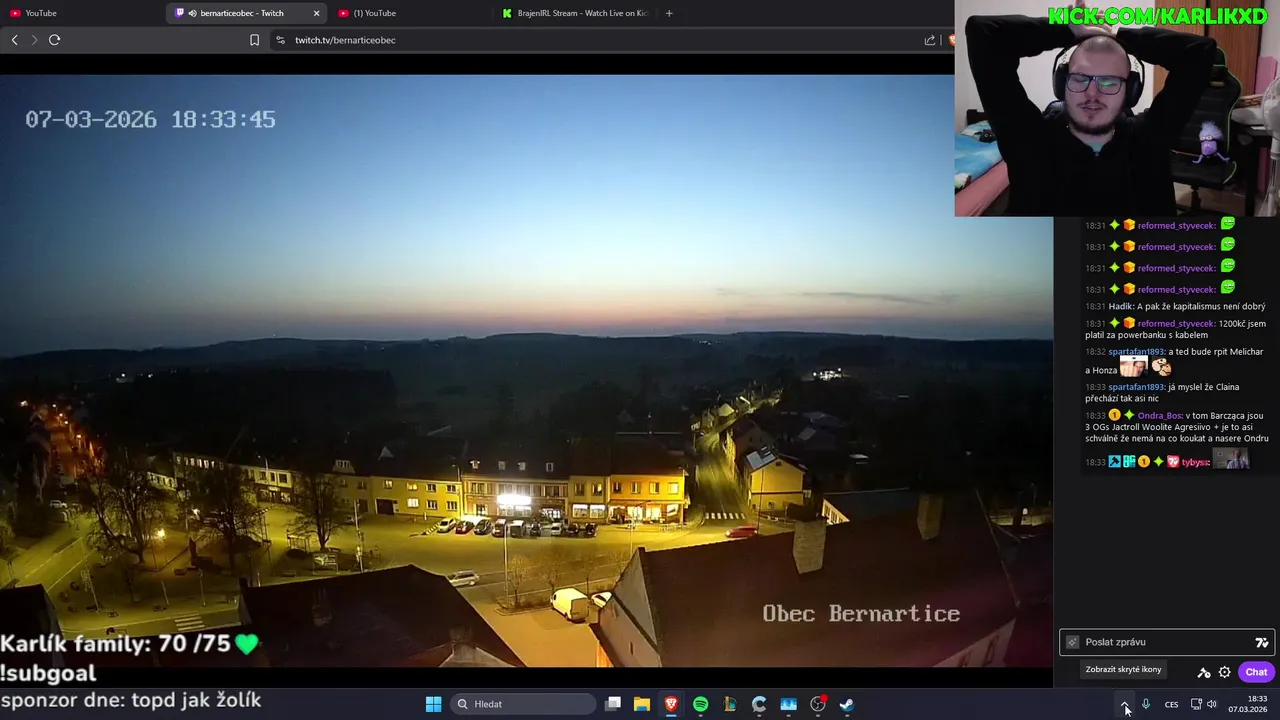Viewport: 1280px width, 720px height.
Task: Open the 7TV emote picker
Action: coord(1261,642)
